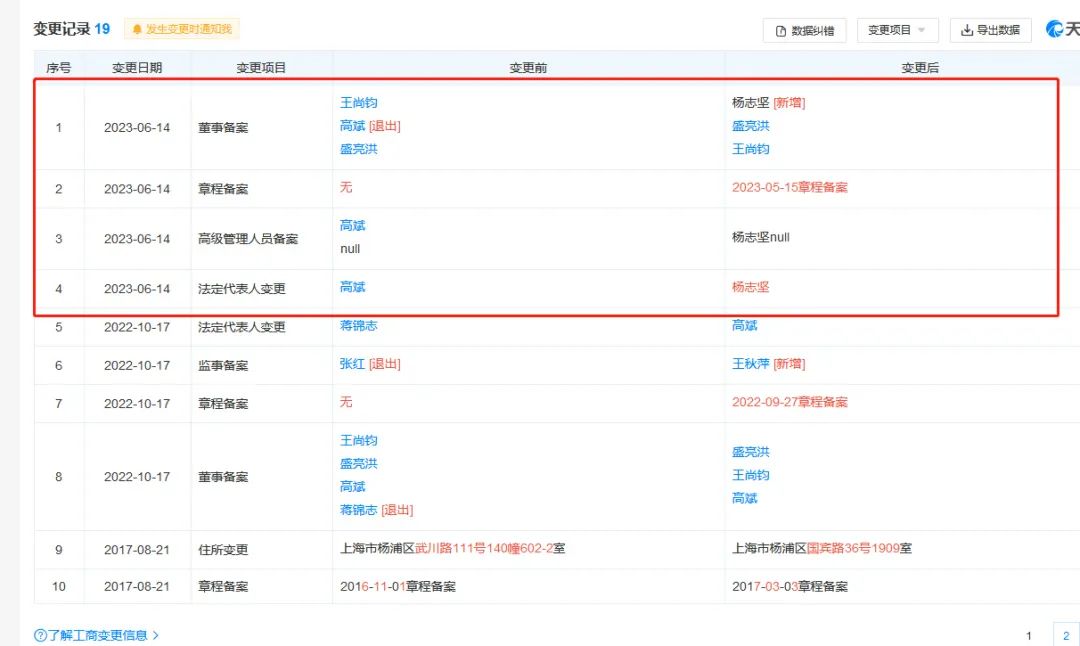
Task: Go to page 2 of change records
Action: [1066, 635]
